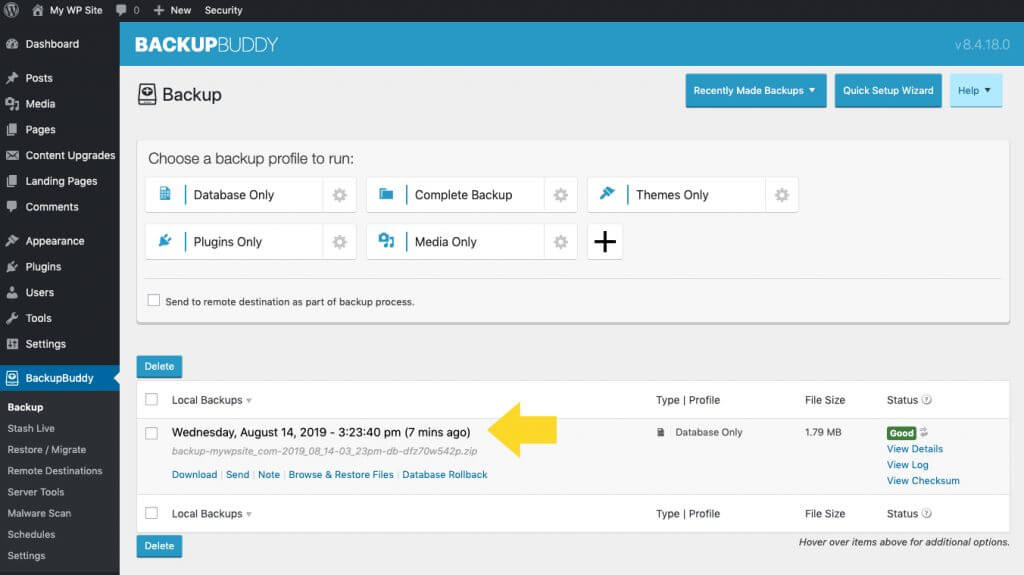This screenshot has width=1024, height=575.
Task: Click the bottom Delete button
Action: 159,546
